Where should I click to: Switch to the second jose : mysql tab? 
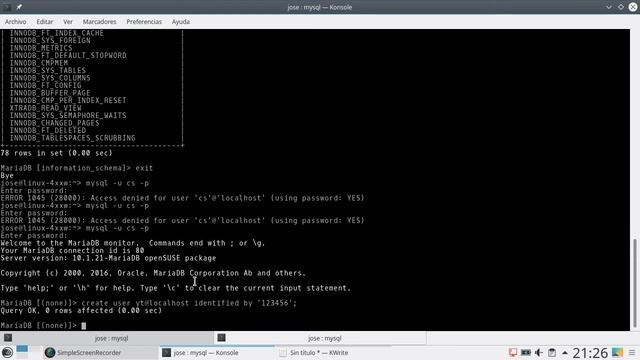pyautogui.click(x=320, y=338)
